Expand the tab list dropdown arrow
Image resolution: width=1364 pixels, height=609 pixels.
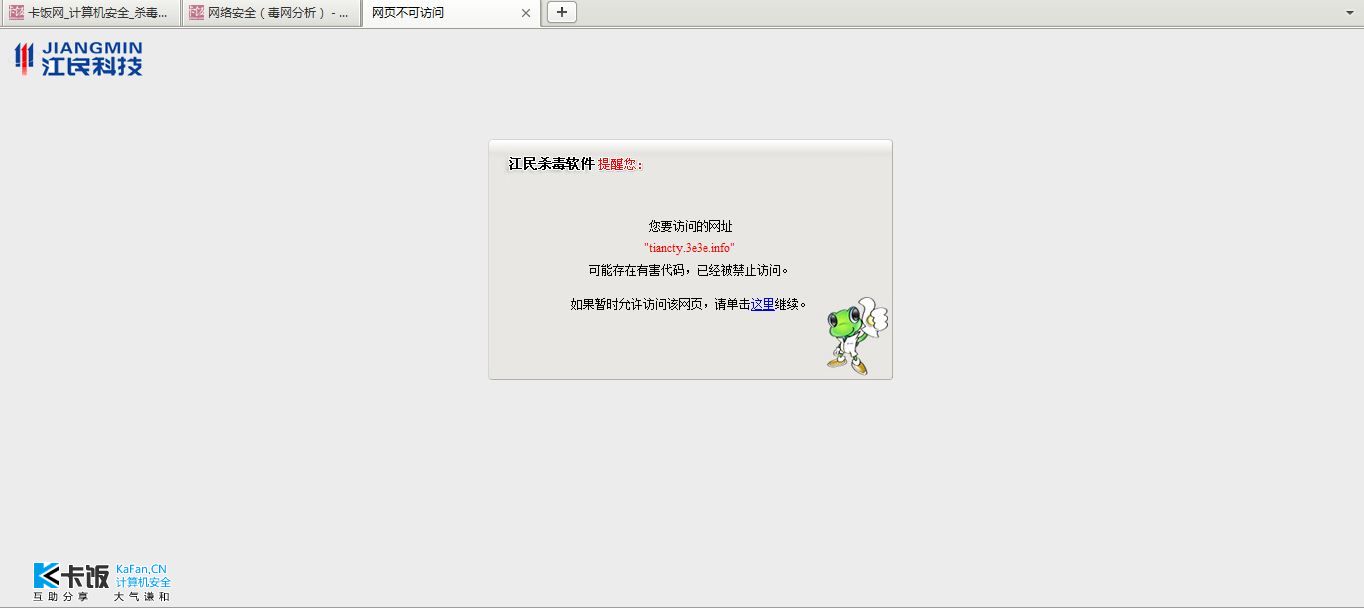(x=1350, y=12)
